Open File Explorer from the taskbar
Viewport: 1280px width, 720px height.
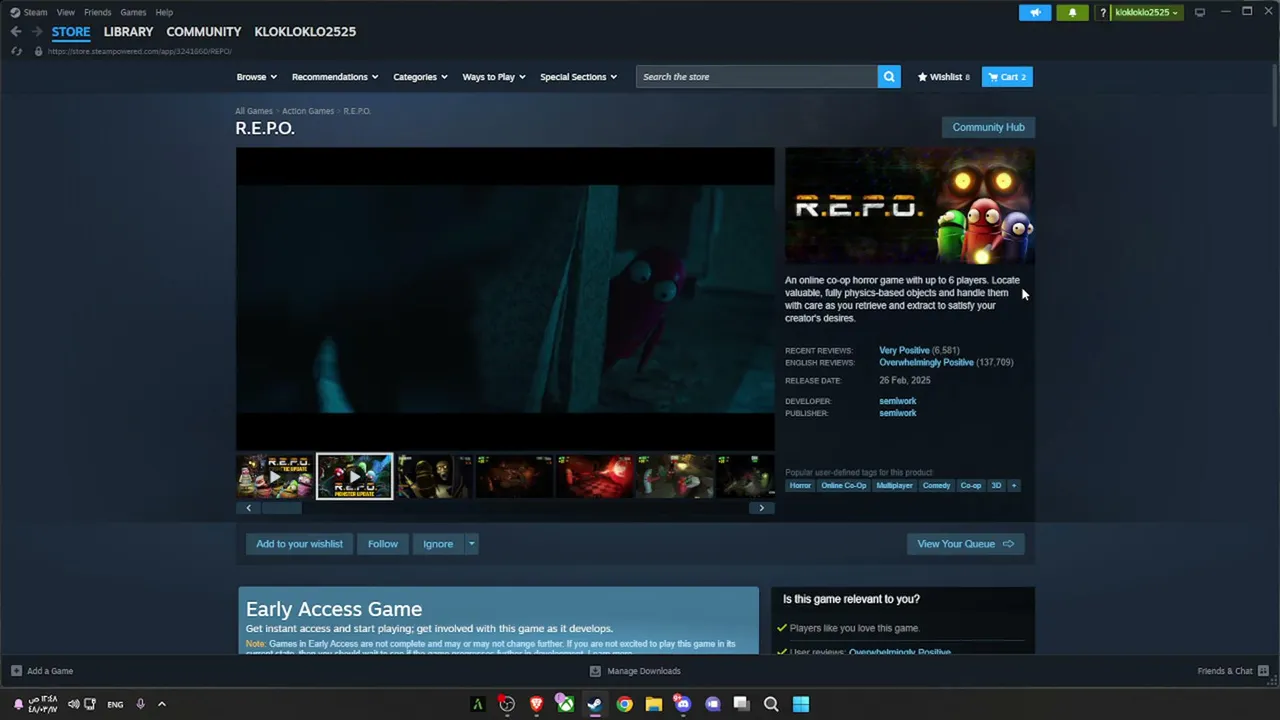[x=653, y=704]
